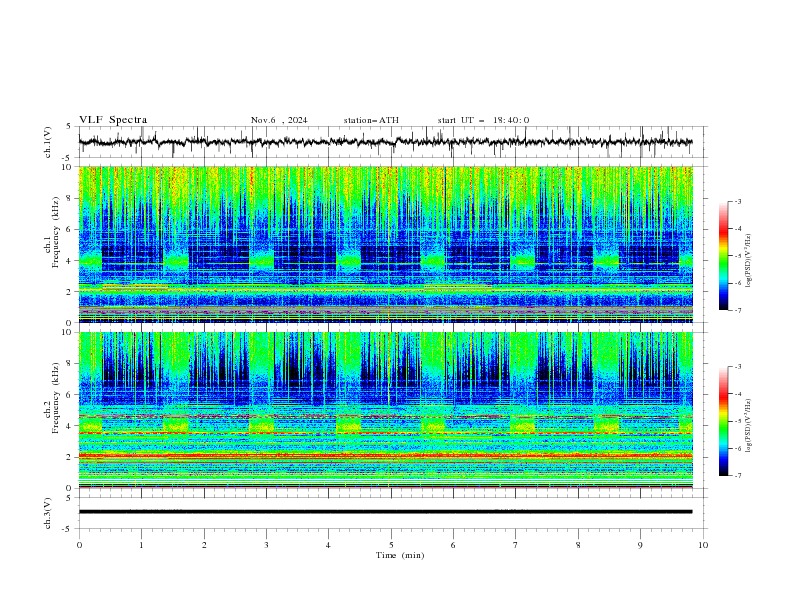Click time axis tick label "8" under plots
This screenshot has height=612, width=792.
[578, 545]
